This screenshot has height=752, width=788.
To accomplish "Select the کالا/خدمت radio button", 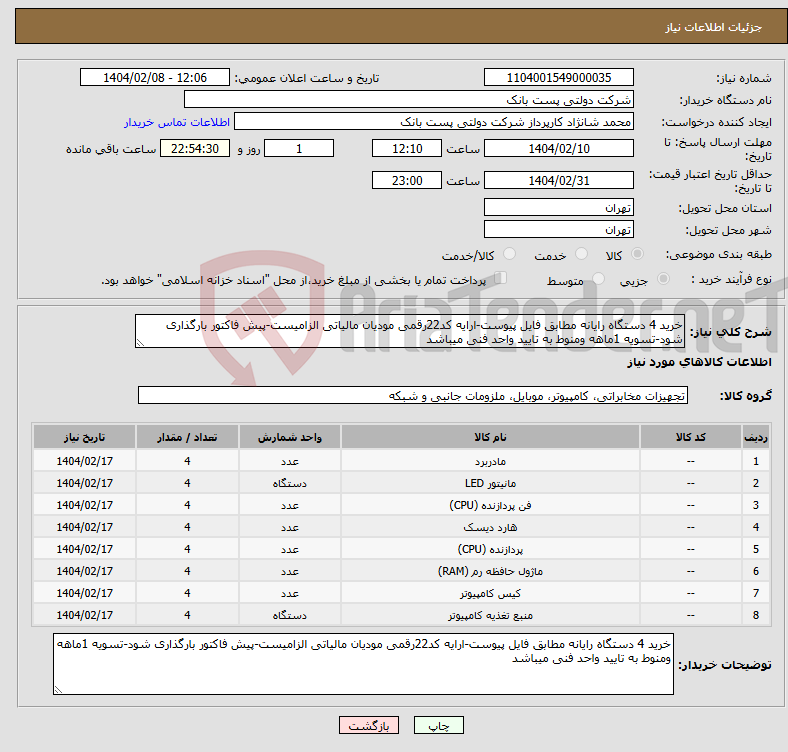I will point(510,254).
